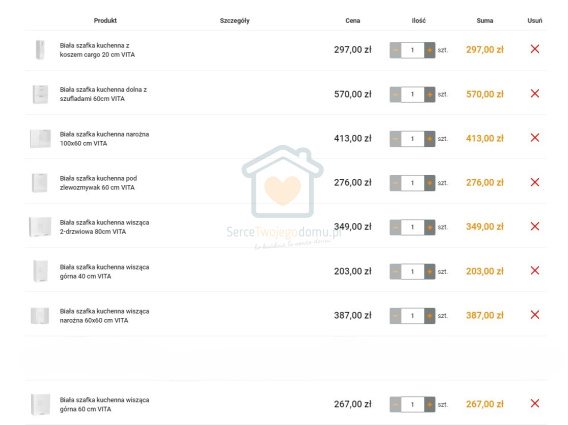This screenshot has height=425, width=568.
Task: Remove the hanging corner 60x60 cm cabinet
Action: tap(535, 315)
